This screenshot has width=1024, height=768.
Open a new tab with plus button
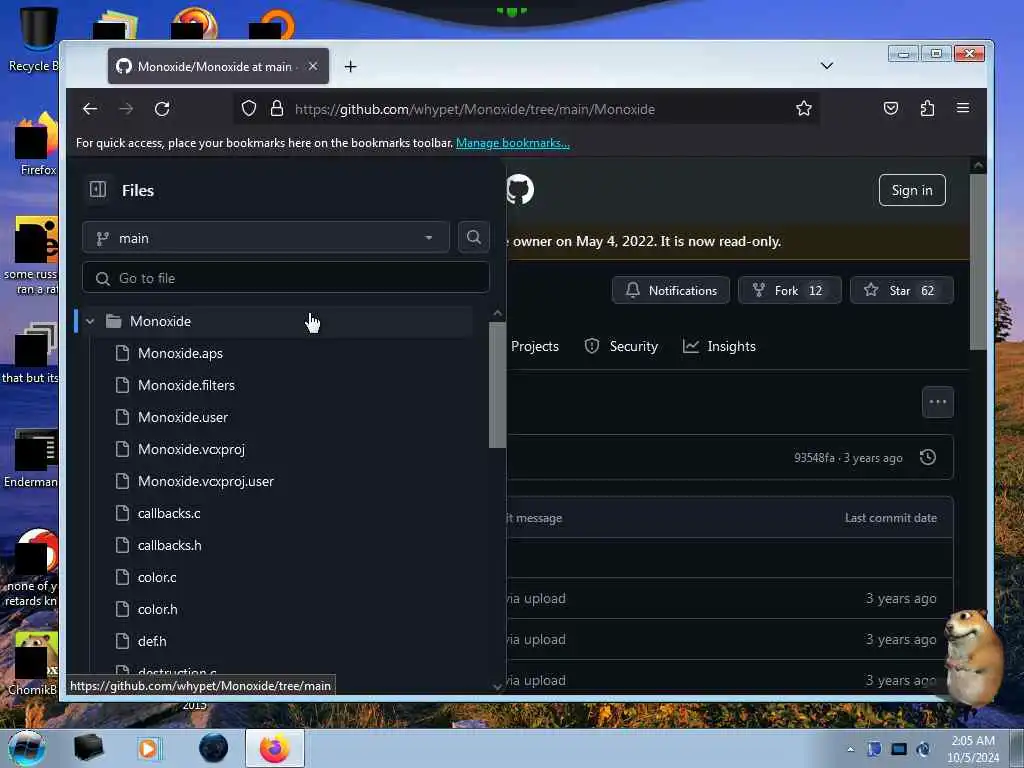click(x=351, y=67)
